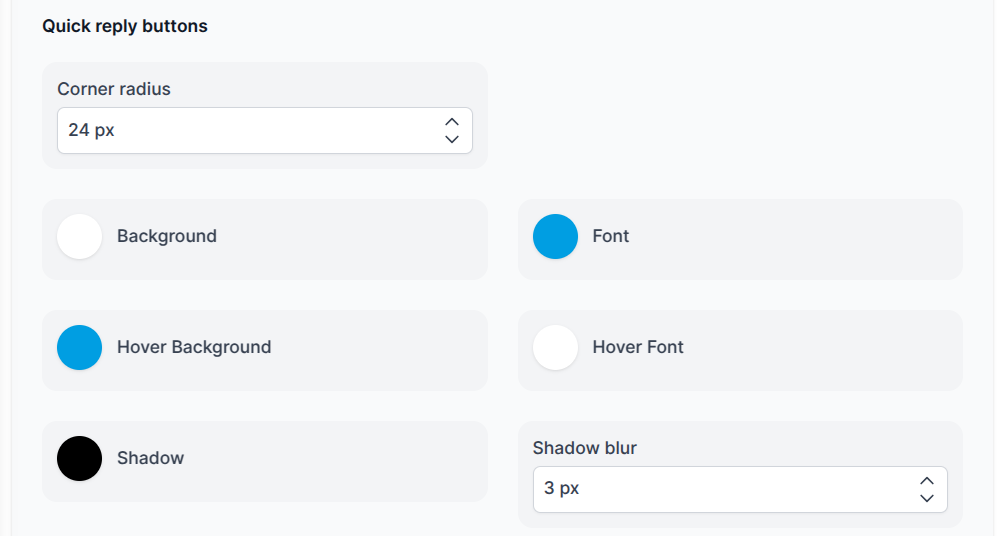
Task: Increase Corner radius with up arrow
Action: click(452, 122)
